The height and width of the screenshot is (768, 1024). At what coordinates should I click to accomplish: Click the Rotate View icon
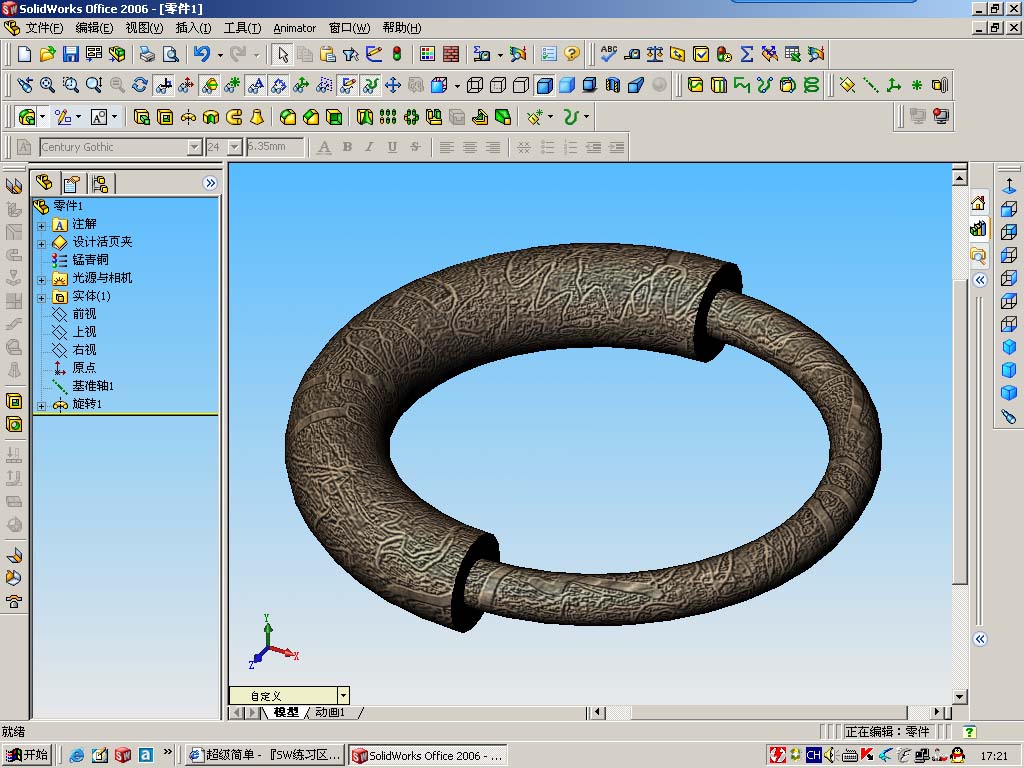(140, 85)
